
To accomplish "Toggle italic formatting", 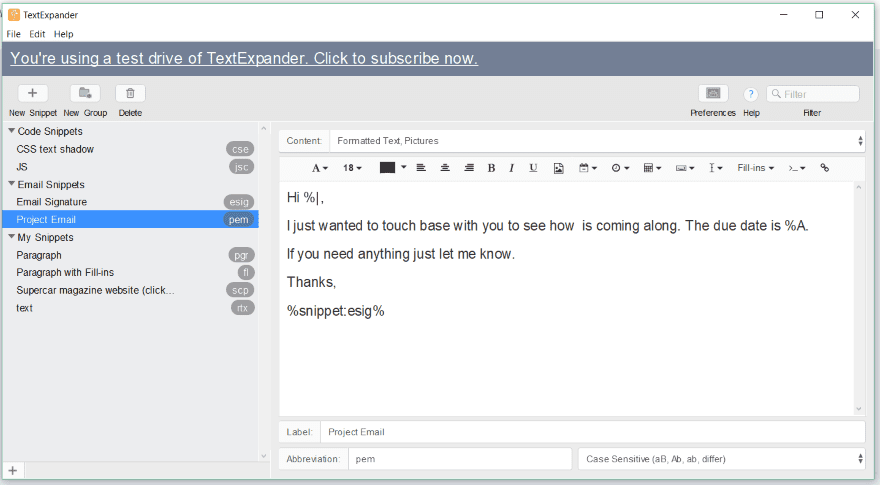I will (x=512, y=168).
